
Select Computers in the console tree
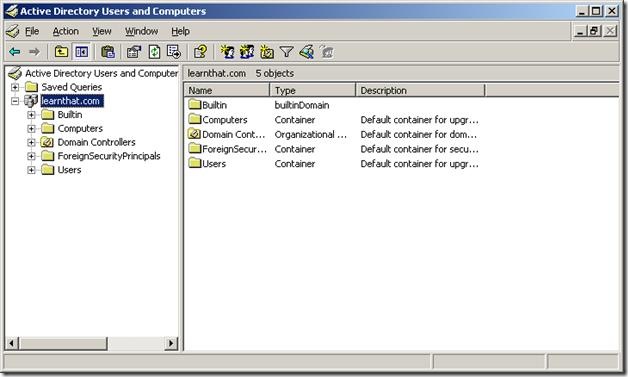[x=80, y=129]
